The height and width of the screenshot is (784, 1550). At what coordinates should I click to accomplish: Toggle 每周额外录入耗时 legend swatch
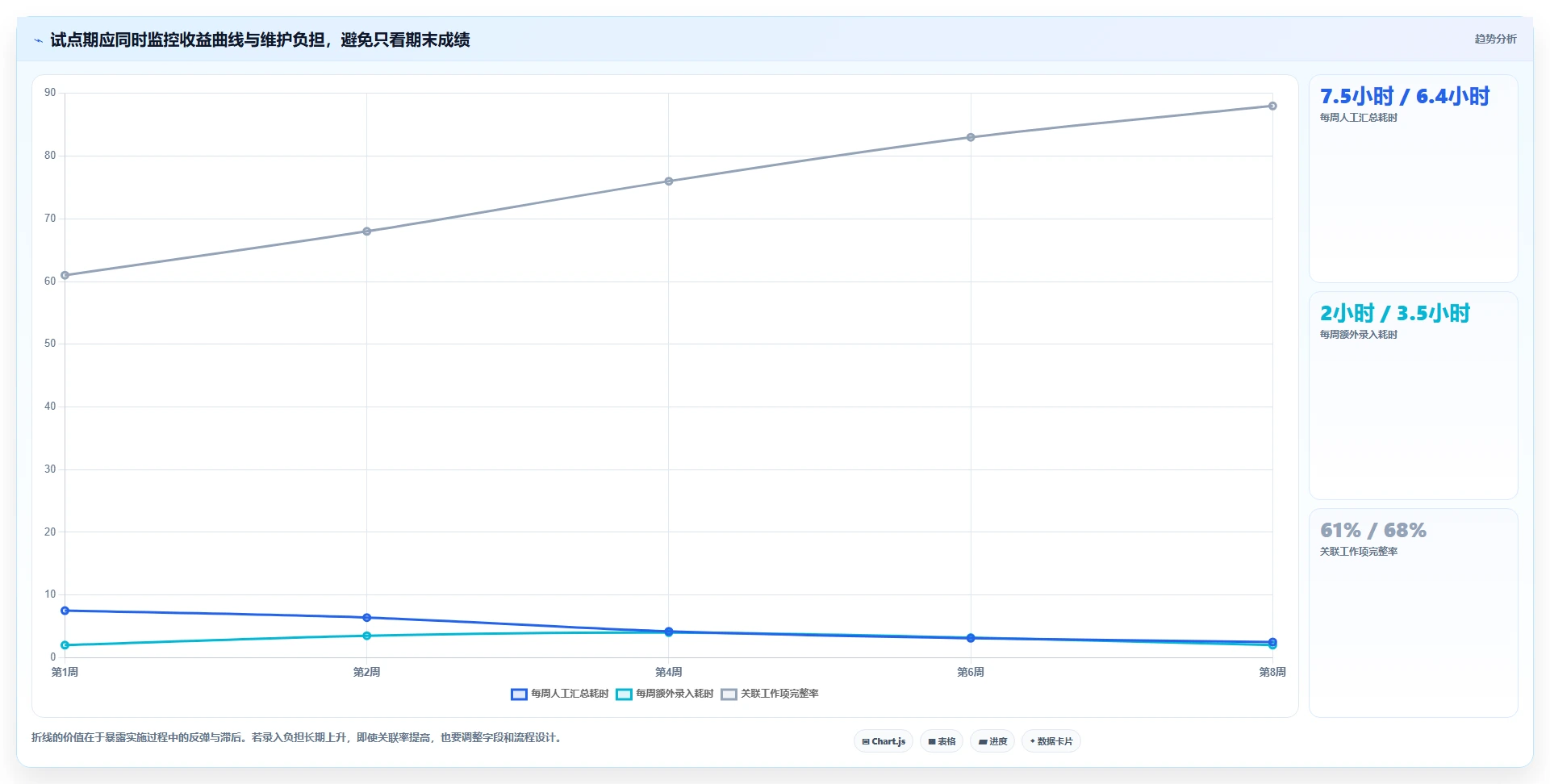pos(624,694)
